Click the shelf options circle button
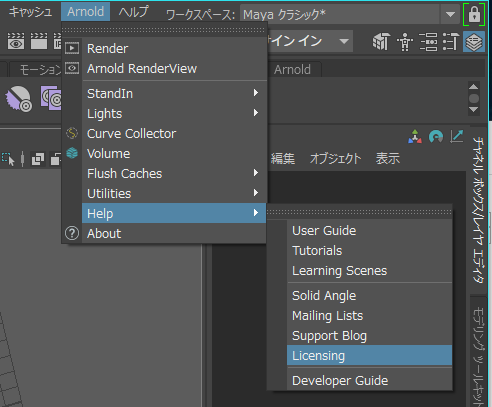The width and height of the screenshot is (492, 407). 474,98
